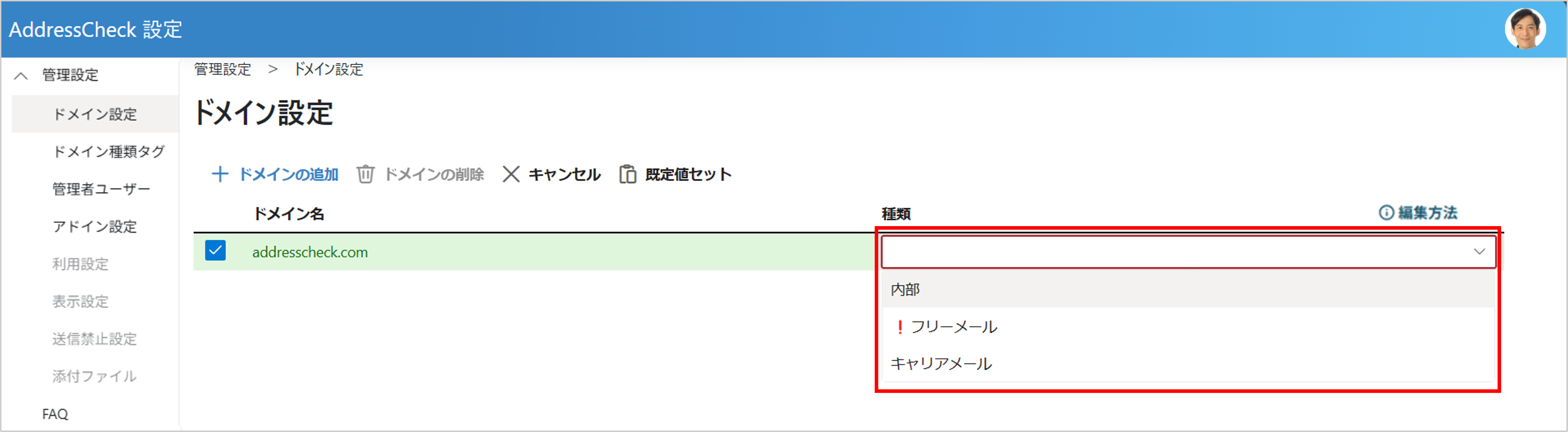Click the plus icon for ドメインの追加
This screenshot has height=432, width=1568.
click(220, 175)
